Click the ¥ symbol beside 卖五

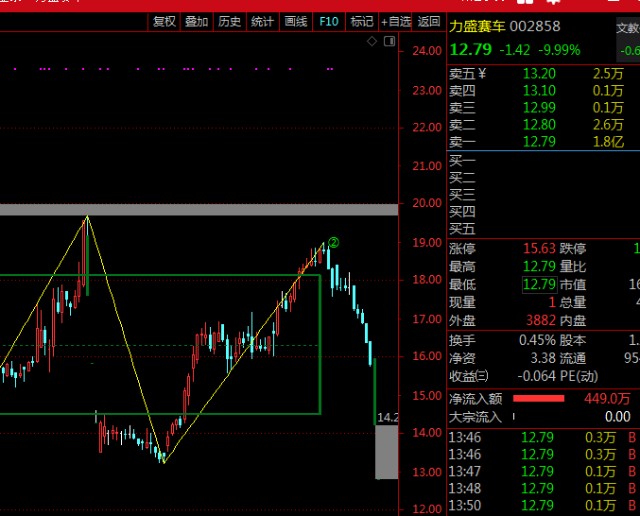(x=482, y=74)
